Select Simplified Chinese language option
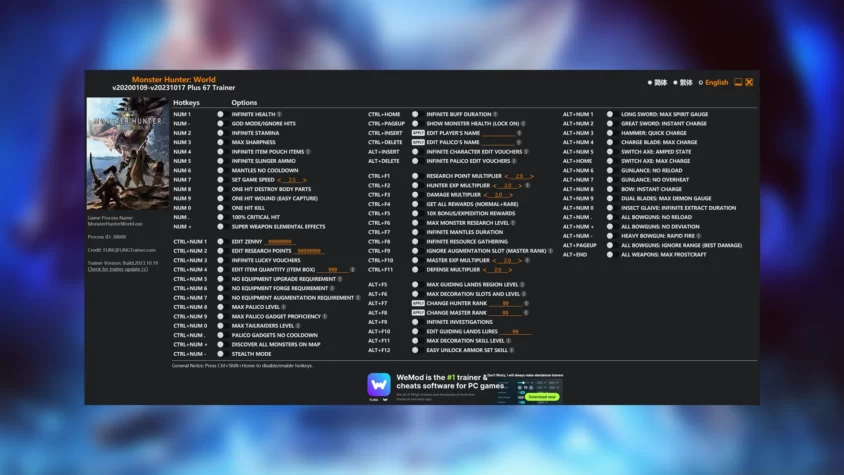The image size is (844, 475). (657, 83)
